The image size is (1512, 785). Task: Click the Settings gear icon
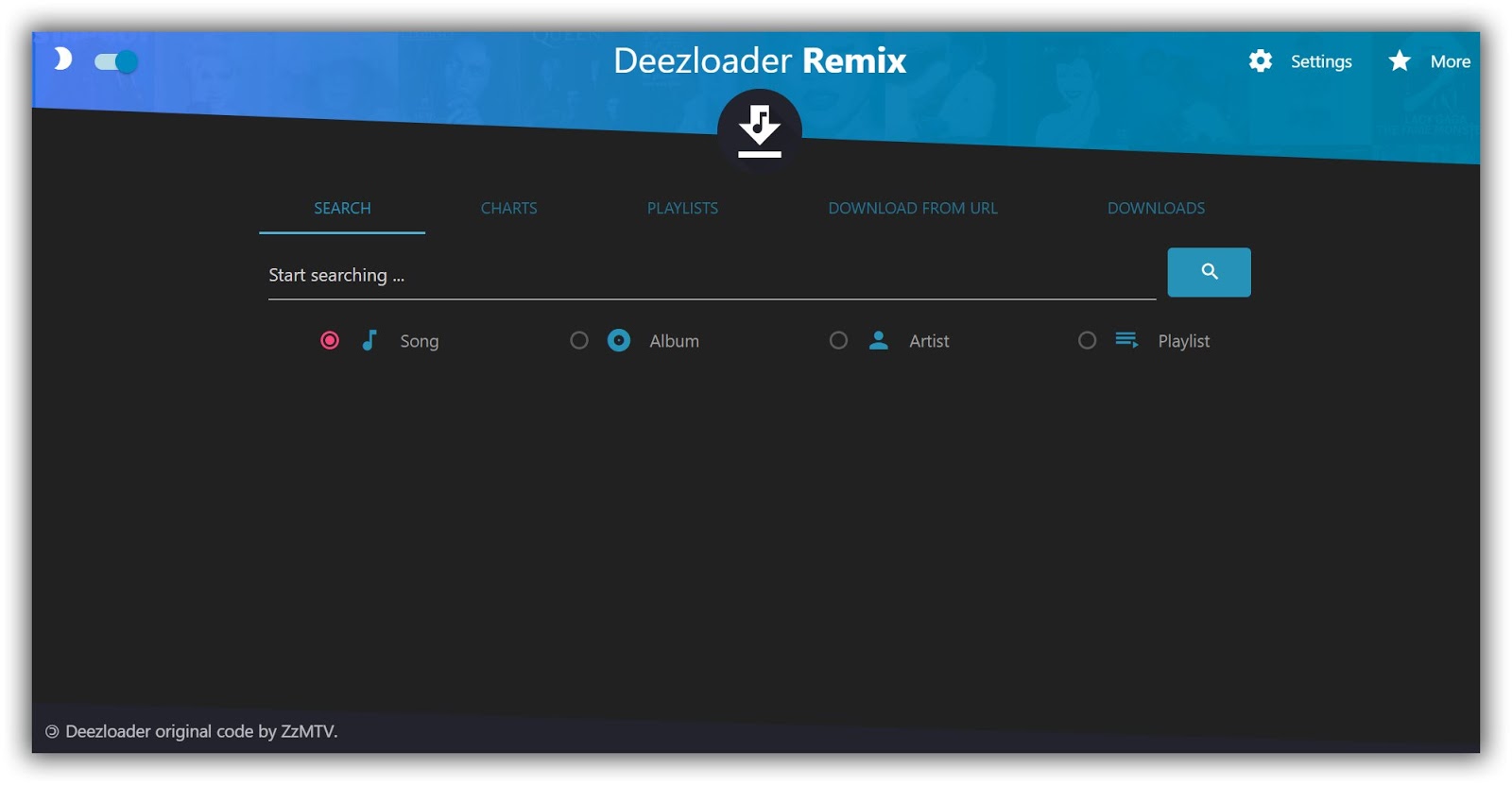coord(1260,61)
